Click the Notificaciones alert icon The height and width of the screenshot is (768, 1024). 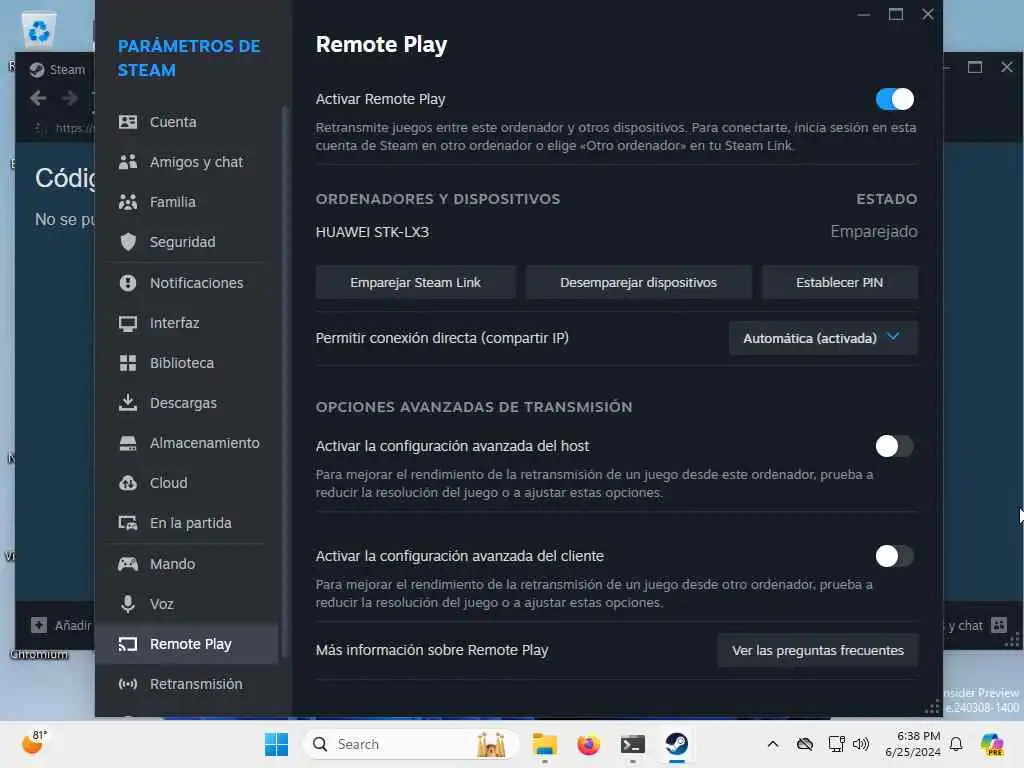point(128,283)
